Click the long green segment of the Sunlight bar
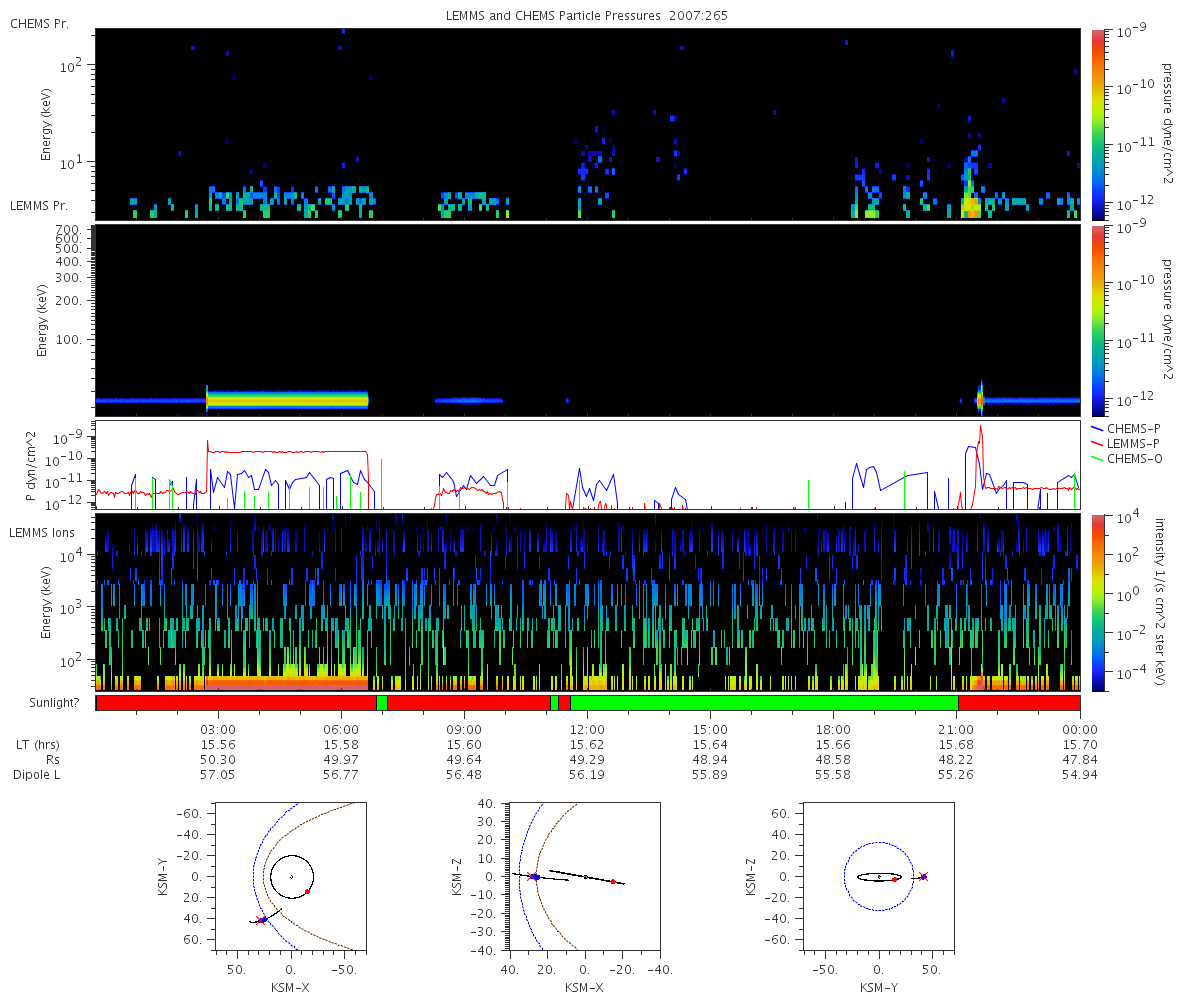The height and width of the screenshot is (1000, 1200). pos(764,703)
